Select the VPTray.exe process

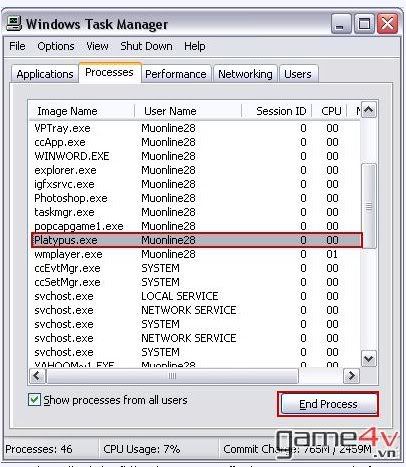196,128
